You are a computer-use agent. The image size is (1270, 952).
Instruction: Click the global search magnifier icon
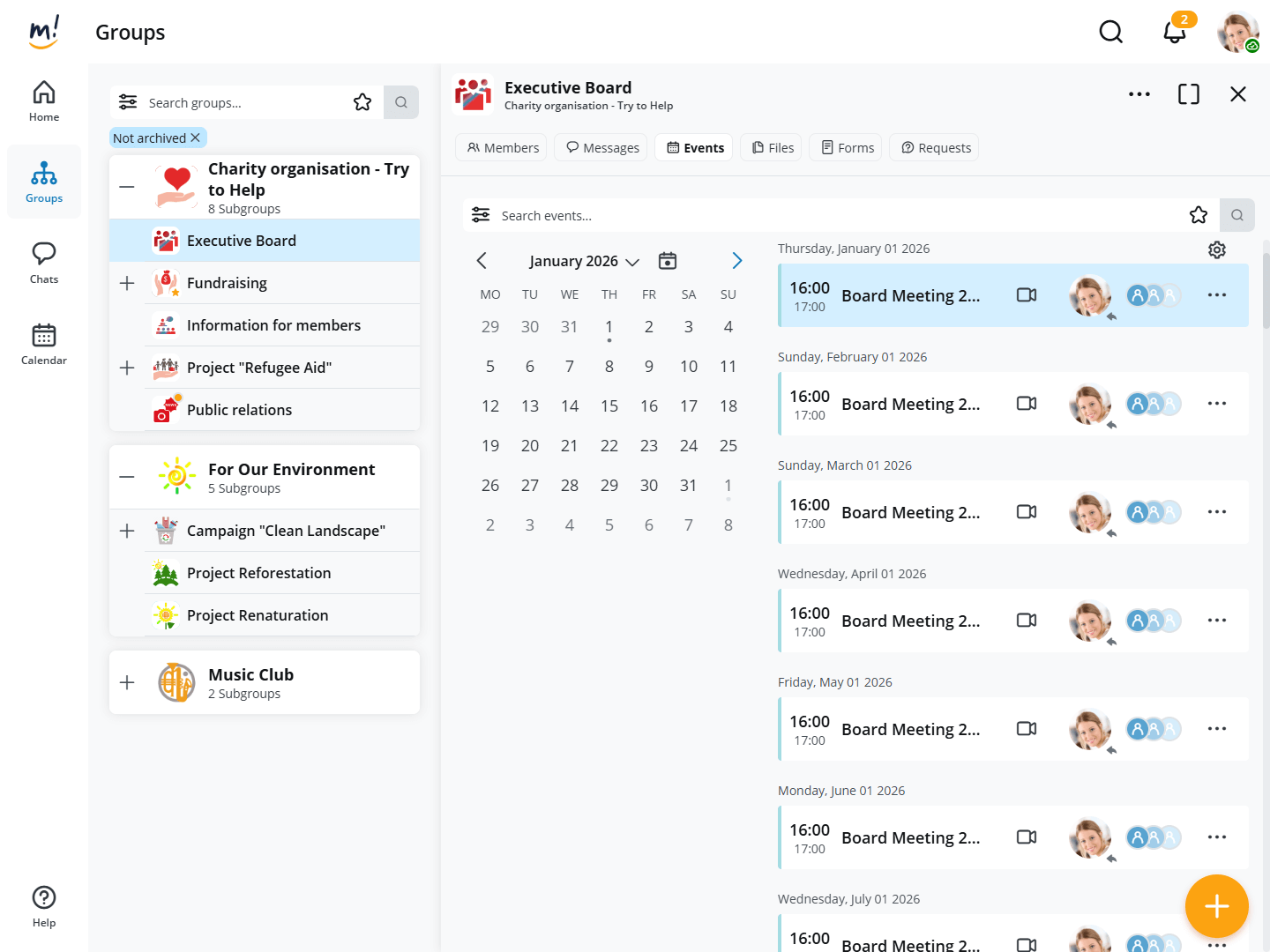[x=1110, y=33]
